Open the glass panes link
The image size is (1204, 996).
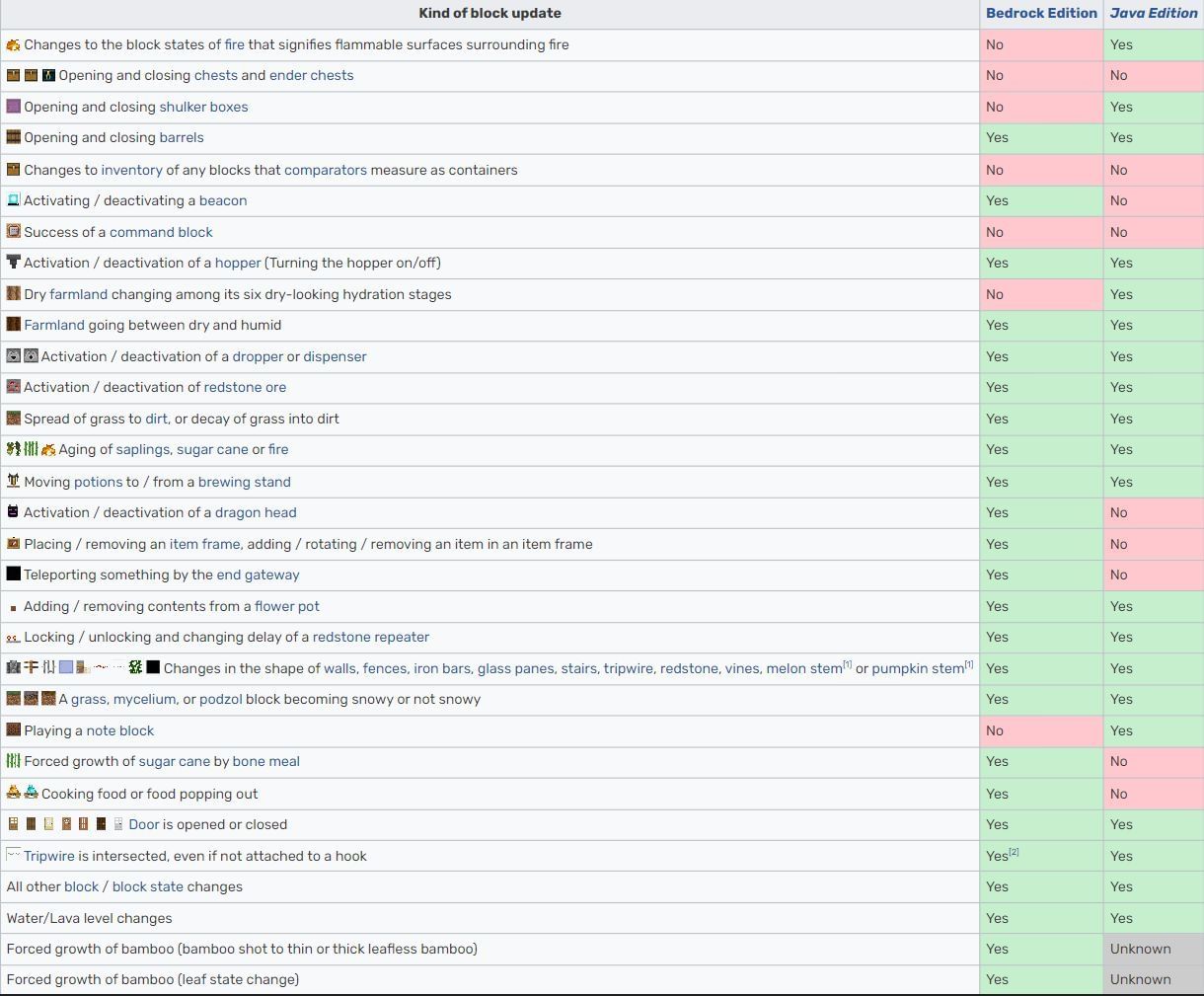(514, 668)
